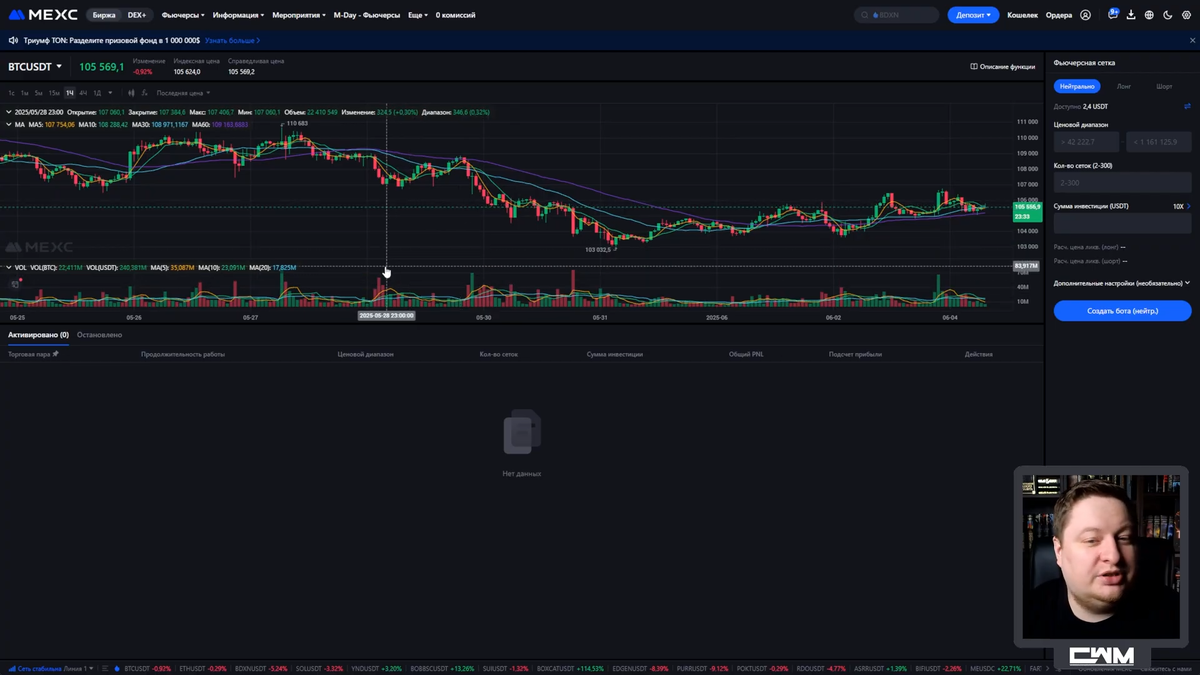Select the 1s timeframe

[12, 93]
